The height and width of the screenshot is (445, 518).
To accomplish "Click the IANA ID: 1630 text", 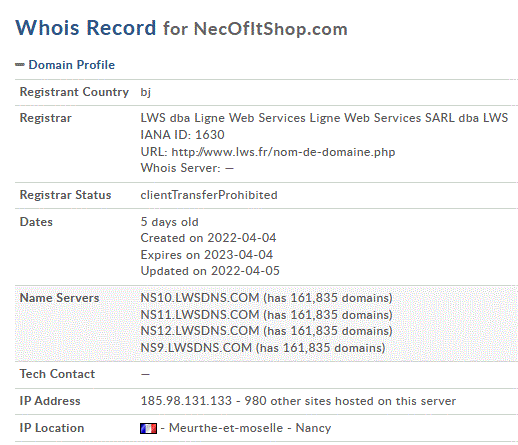I will pos(182,135).
